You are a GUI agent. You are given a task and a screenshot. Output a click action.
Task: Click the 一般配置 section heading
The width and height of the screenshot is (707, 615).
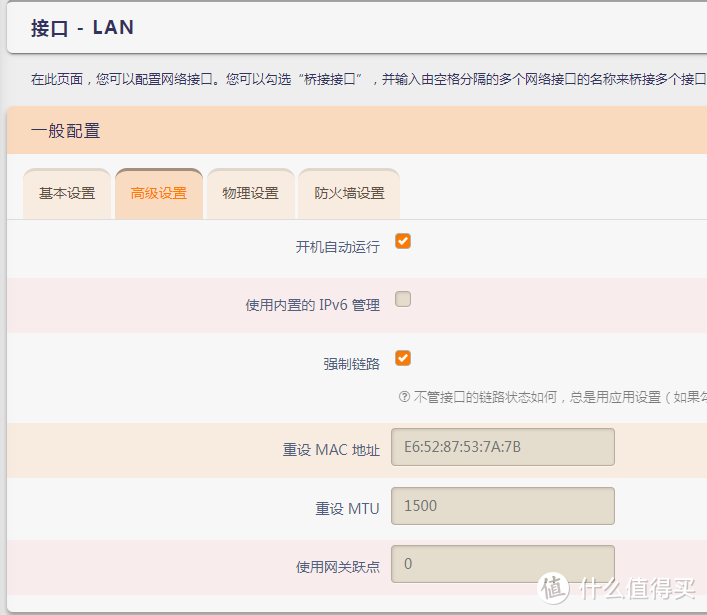pyautogui.click(x=65, y=131)
